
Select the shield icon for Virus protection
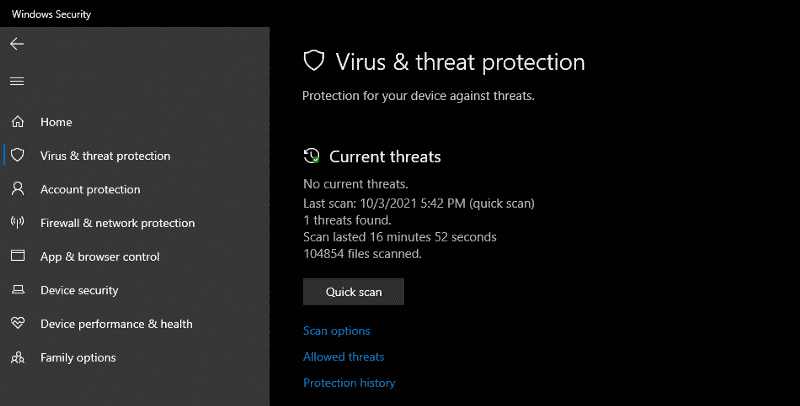click(18, 155)
